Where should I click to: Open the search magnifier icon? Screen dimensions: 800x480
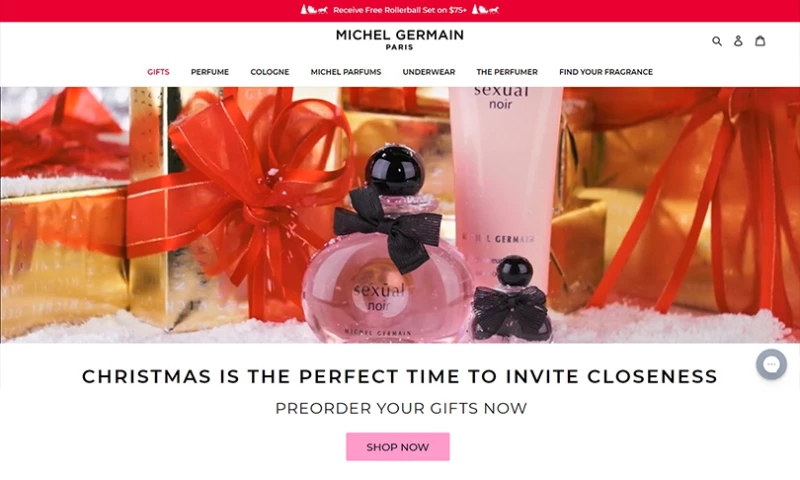pyautogui.click(x=717, y=41)
